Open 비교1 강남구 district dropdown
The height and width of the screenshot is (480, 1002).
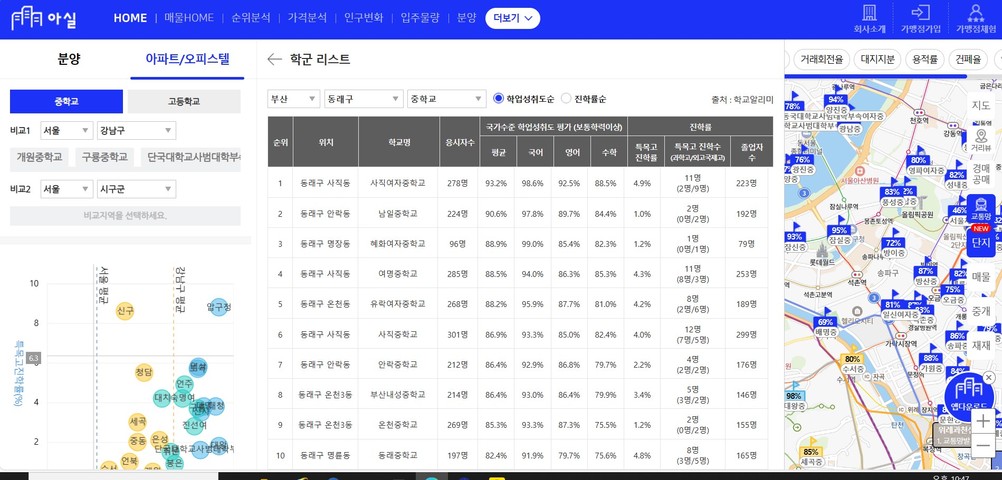137,130
